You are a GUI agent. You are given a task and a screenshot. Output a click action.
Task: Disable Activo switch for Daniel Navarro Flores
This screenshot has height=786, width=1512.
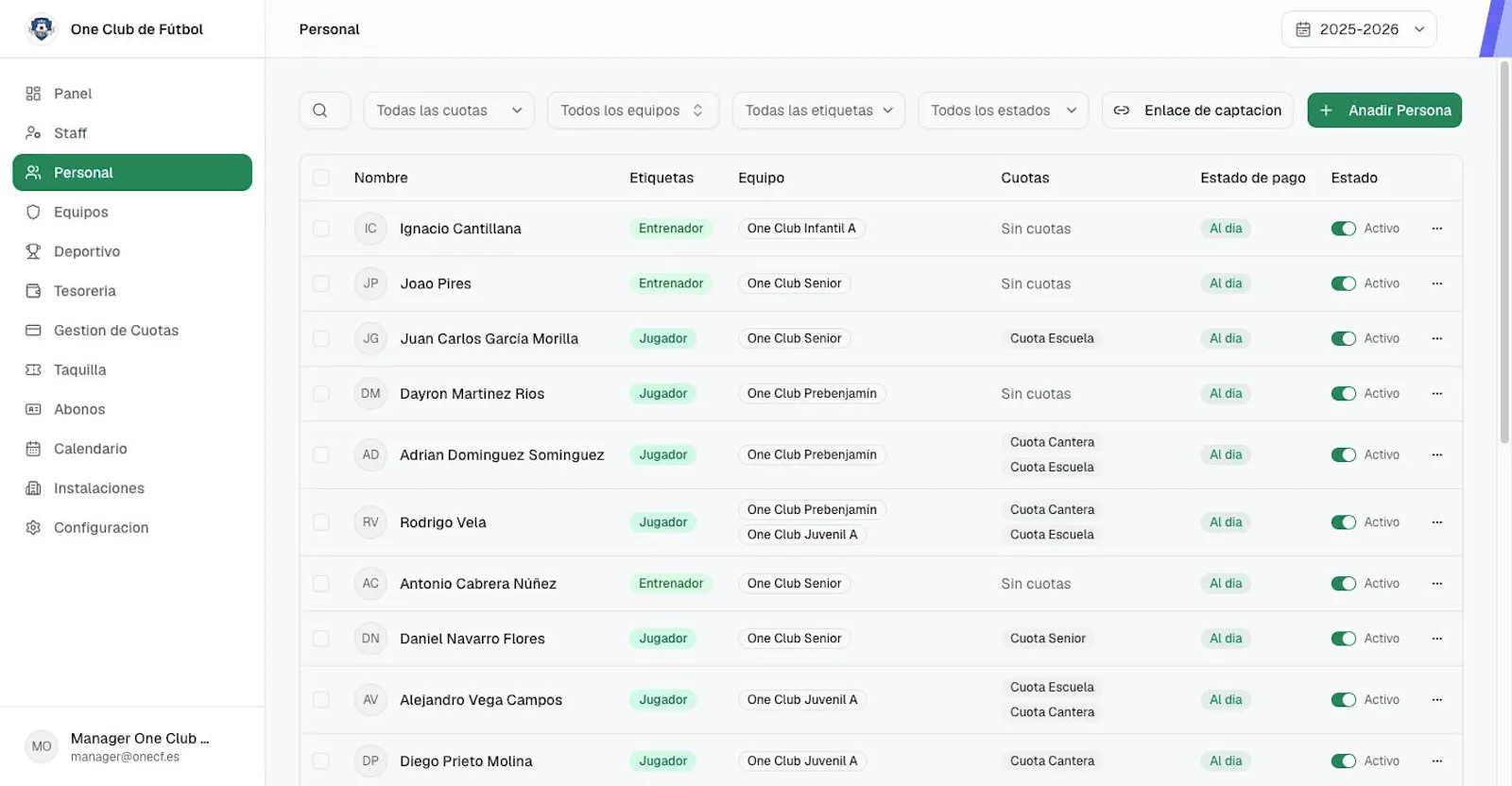(x=1343, y=639)
